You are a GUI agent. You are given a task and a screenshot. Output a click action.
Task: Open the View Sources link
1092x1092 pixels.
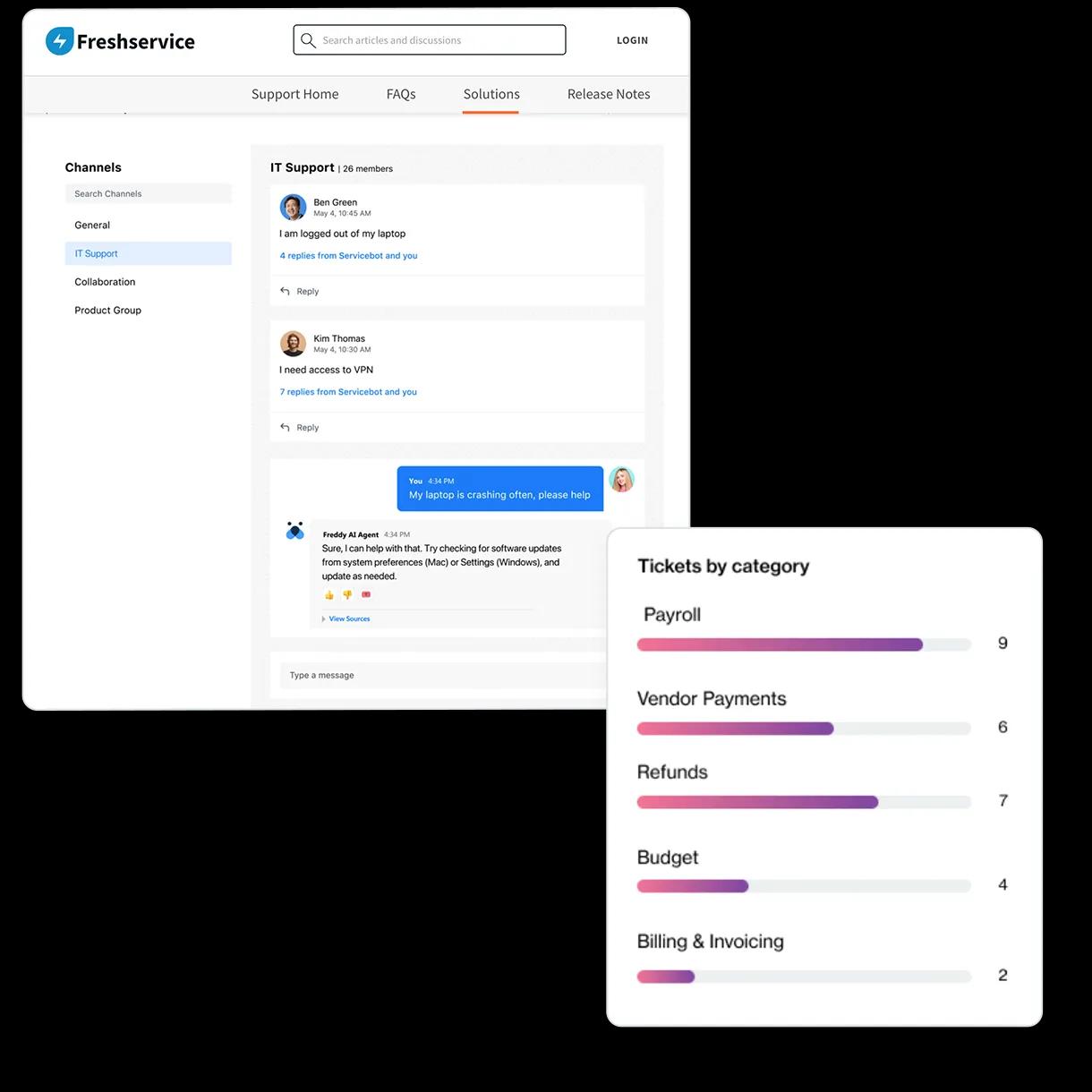pyautogui.click(x=349, y=619)
